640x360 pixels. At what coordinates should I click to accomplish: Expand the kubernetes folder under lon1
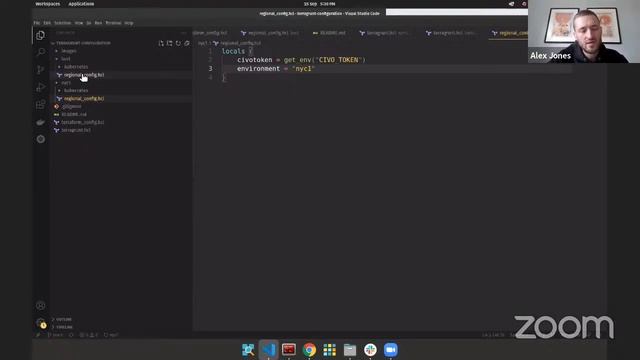[x=76, y=67]
